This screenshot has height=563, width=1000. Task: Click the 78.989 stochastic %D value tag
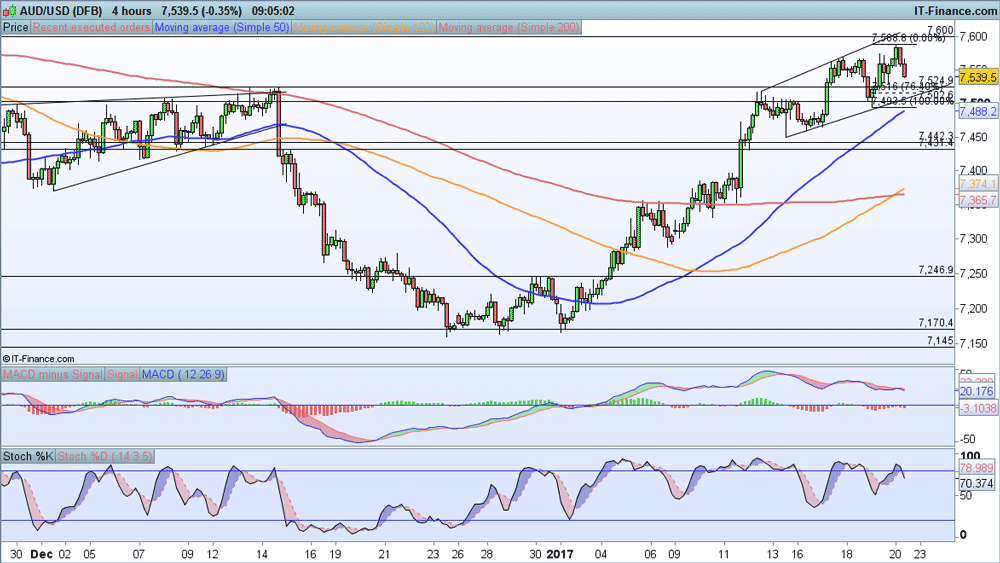coord(976,468)
